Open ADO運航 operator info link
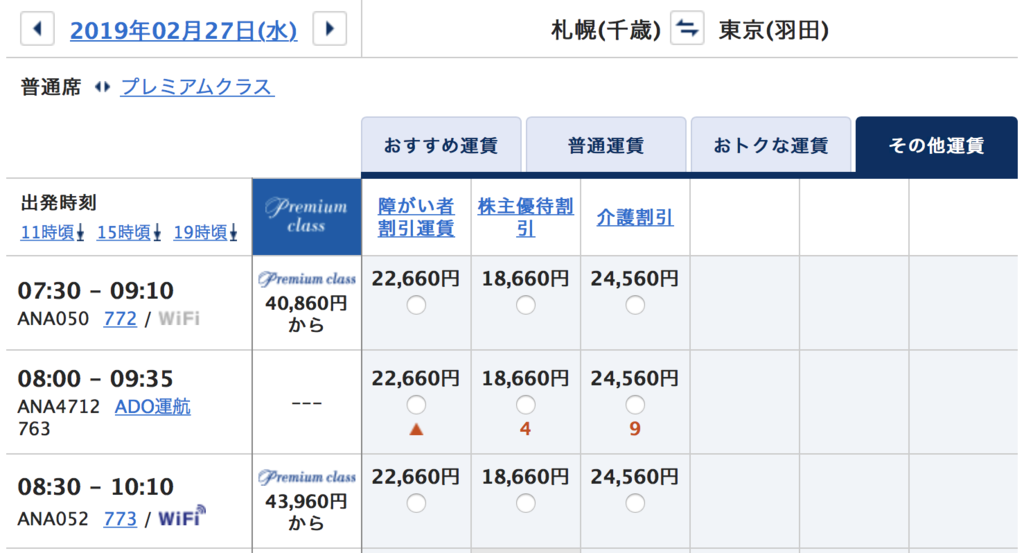 click(x=153, y=407)
